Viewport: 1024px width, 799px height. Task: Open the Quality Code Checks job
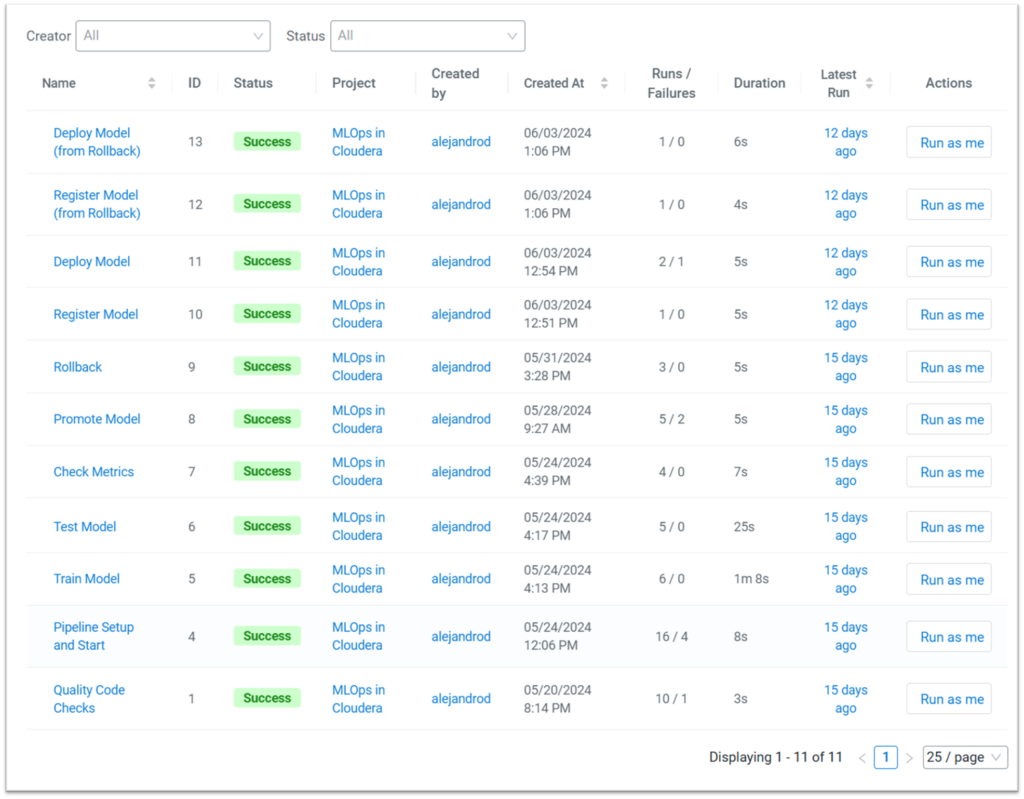point(89,699)
